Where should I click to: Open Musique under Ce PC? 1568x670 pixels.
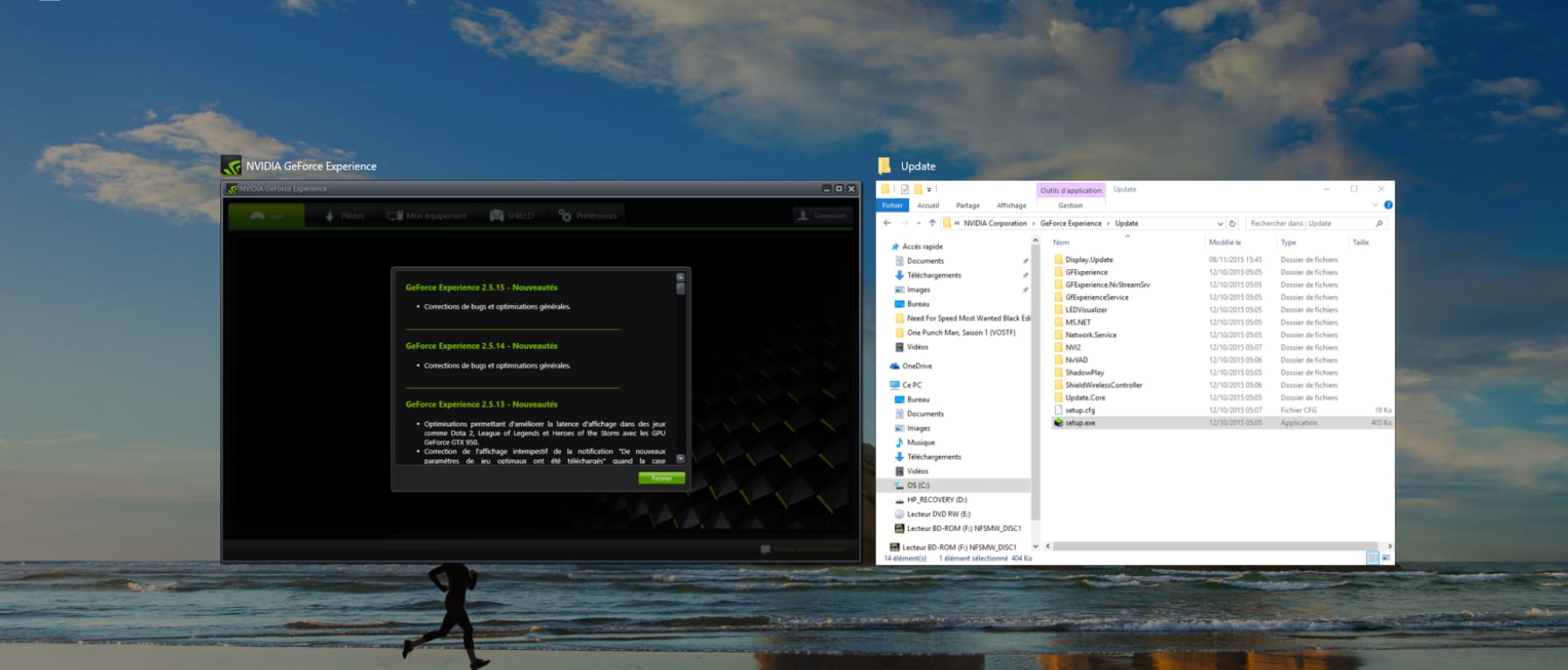tap(915, 443)
